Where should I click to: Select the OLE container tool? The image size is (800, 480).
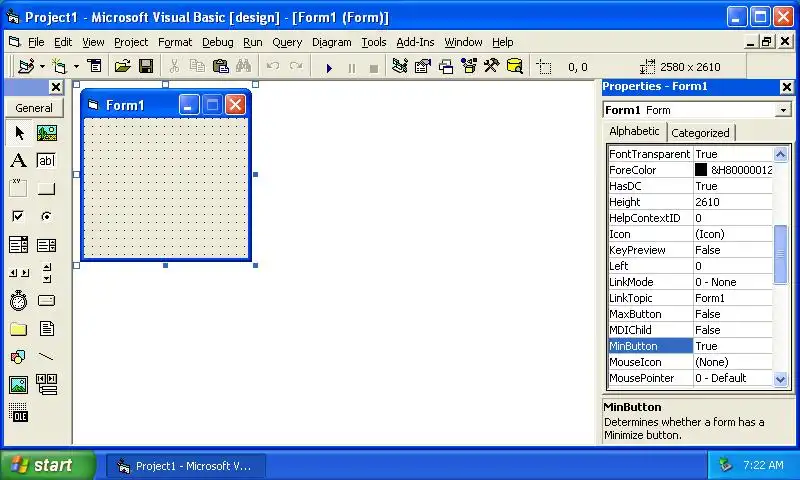[19, 412]
